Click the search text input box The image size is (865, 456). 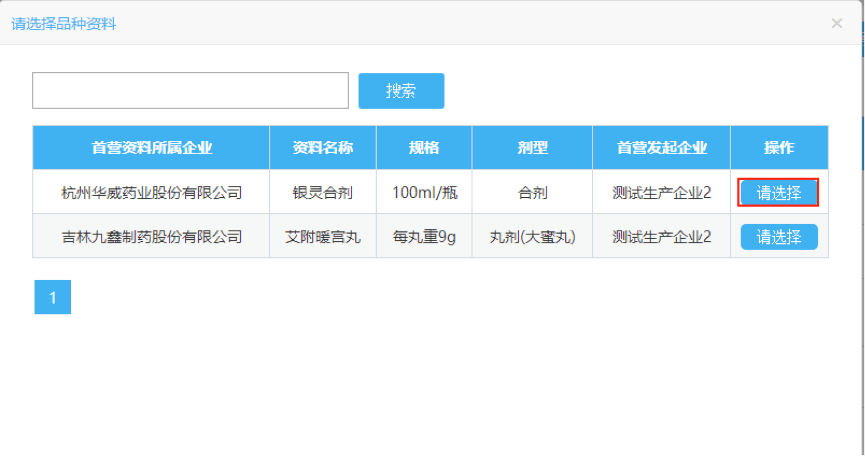tap(190, 90)
